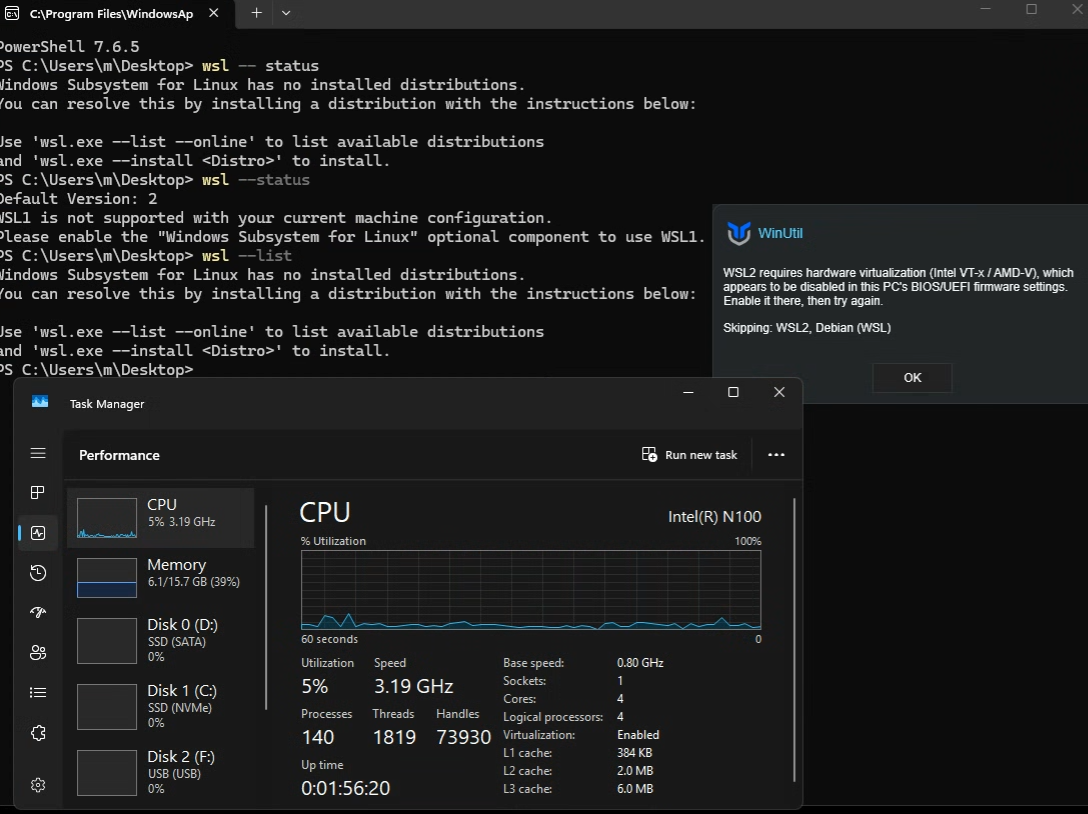
Task: Minimize the terminal window
Action: 986,8
